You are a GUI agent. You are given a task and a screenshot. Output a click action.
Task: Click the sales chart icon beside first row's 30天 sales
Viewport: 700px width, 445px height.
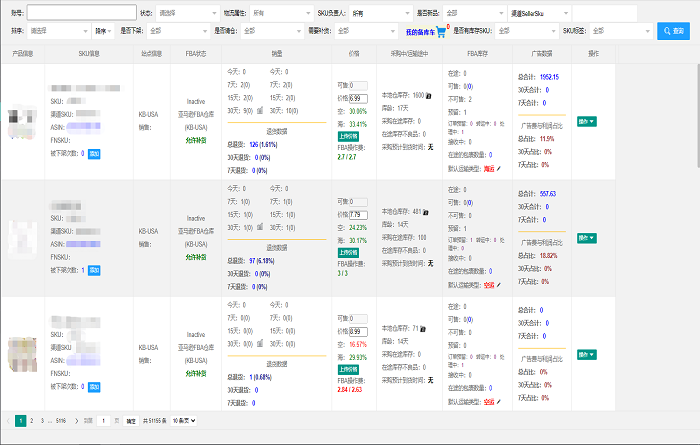coord(260,110)
